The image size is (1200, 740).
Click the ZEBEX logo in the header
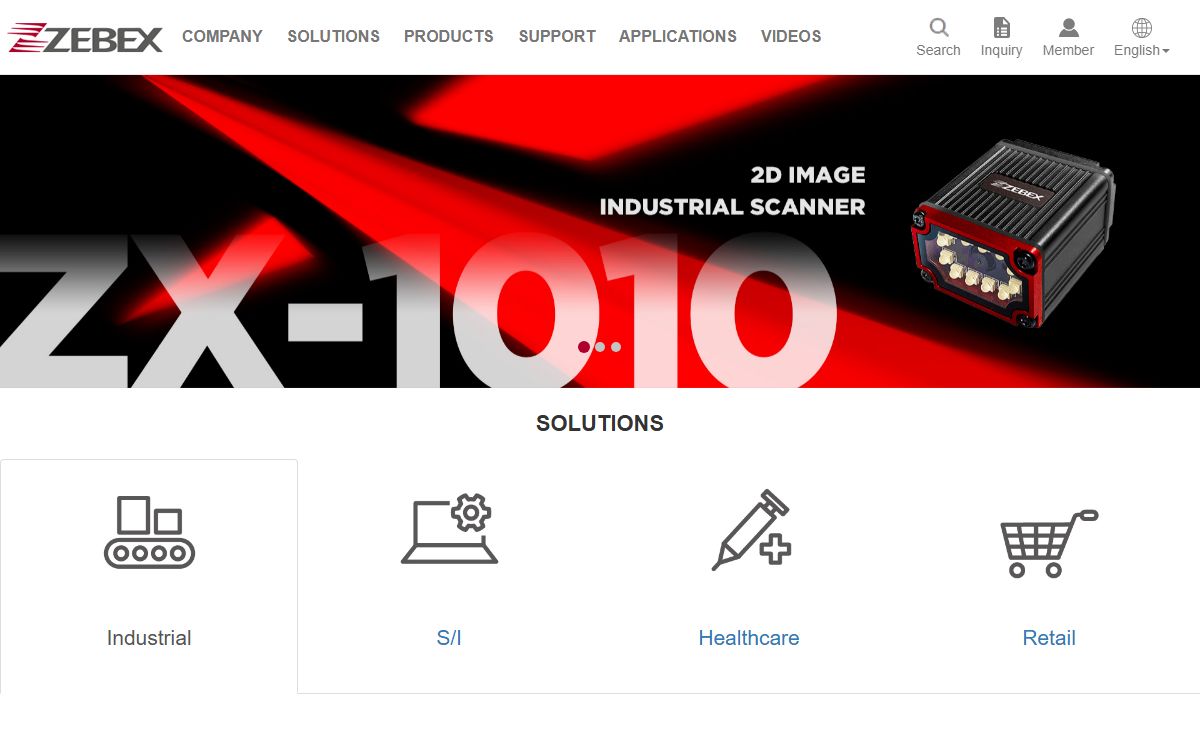point(85,38)
